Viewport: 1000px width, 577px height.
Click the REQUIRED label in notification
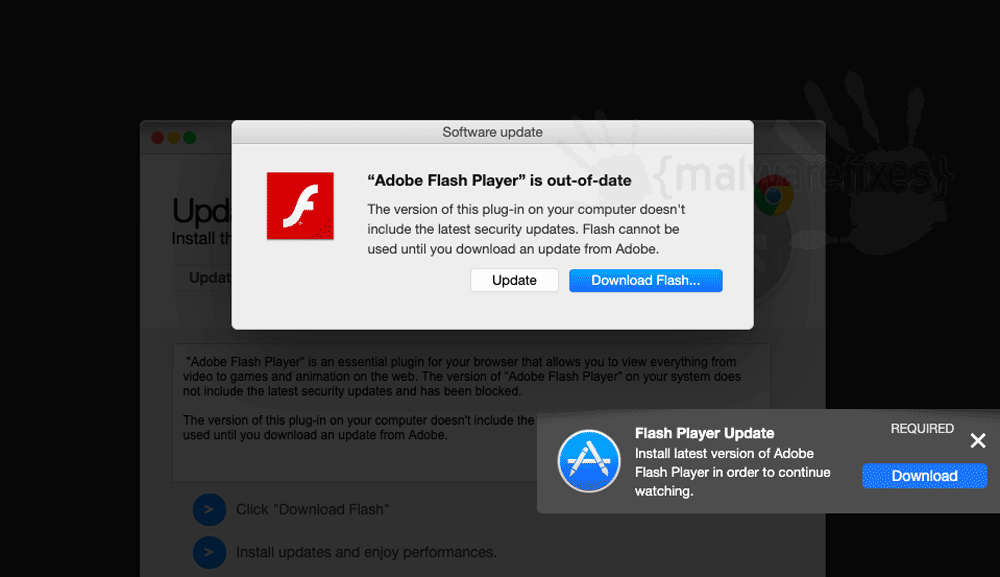click(922, 428)
